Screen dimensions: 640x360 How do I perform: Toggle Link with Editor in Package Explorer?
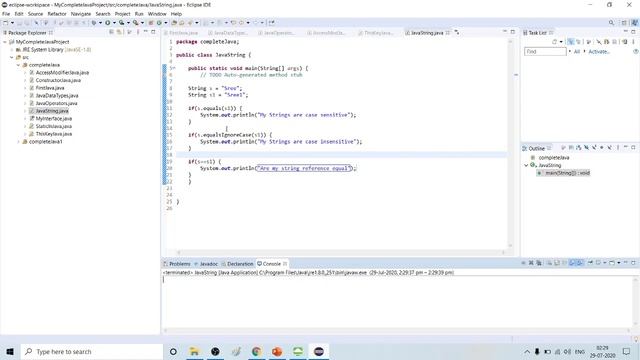point(119,32)
